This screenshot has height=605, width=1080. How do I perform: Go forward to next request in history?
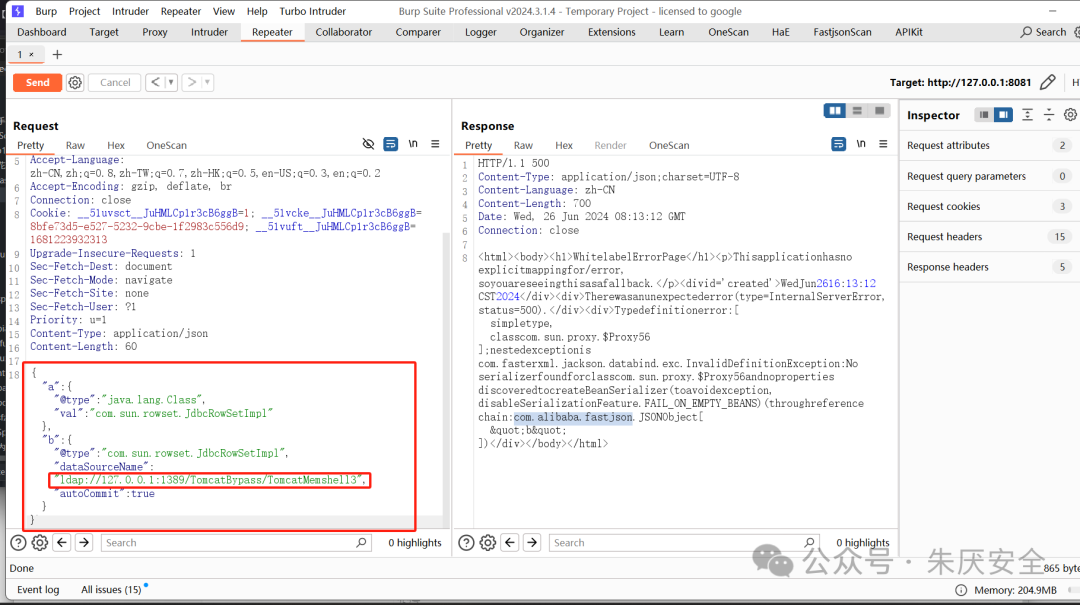[x=192, y=82]
